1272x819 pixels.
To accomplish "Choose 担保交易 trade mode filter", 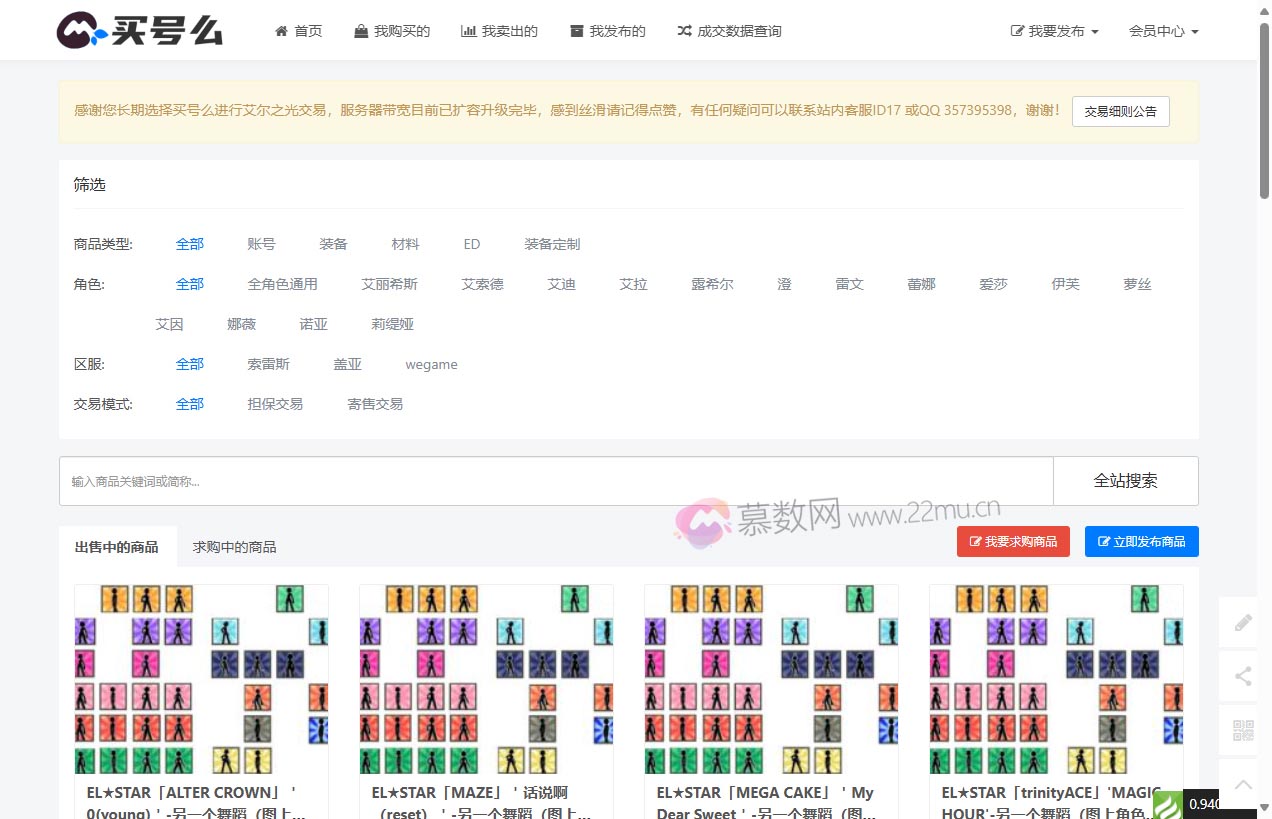I will point(275,404).
